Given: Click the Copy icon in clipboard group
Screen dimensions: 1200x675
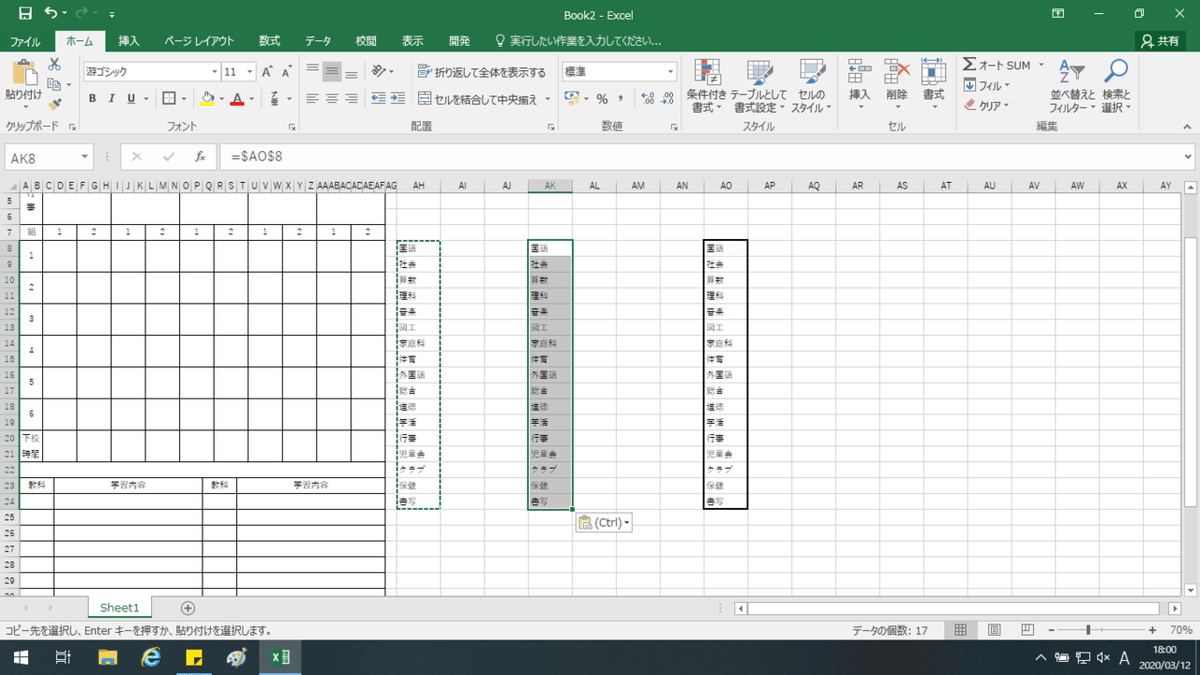Looking at the screenshot, I should (55, 83).
